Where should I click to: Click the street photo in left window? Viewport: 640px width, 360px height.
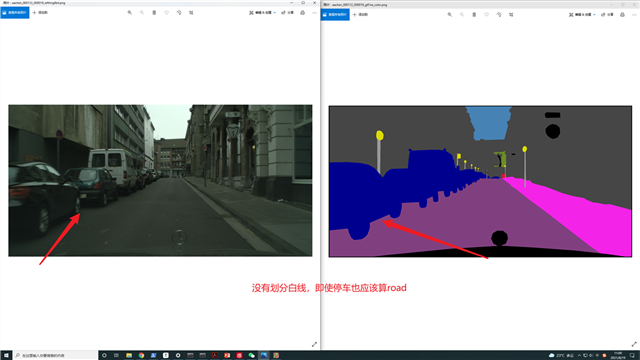point(160,180)
